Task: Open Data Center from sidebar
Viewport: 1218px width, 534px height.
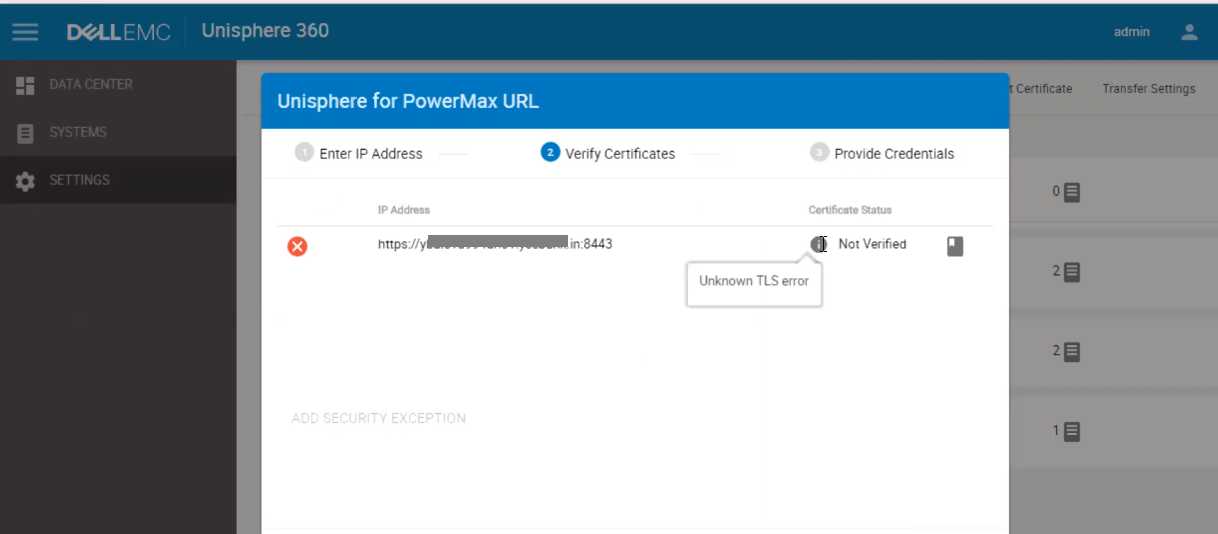Action: [118, 85]
